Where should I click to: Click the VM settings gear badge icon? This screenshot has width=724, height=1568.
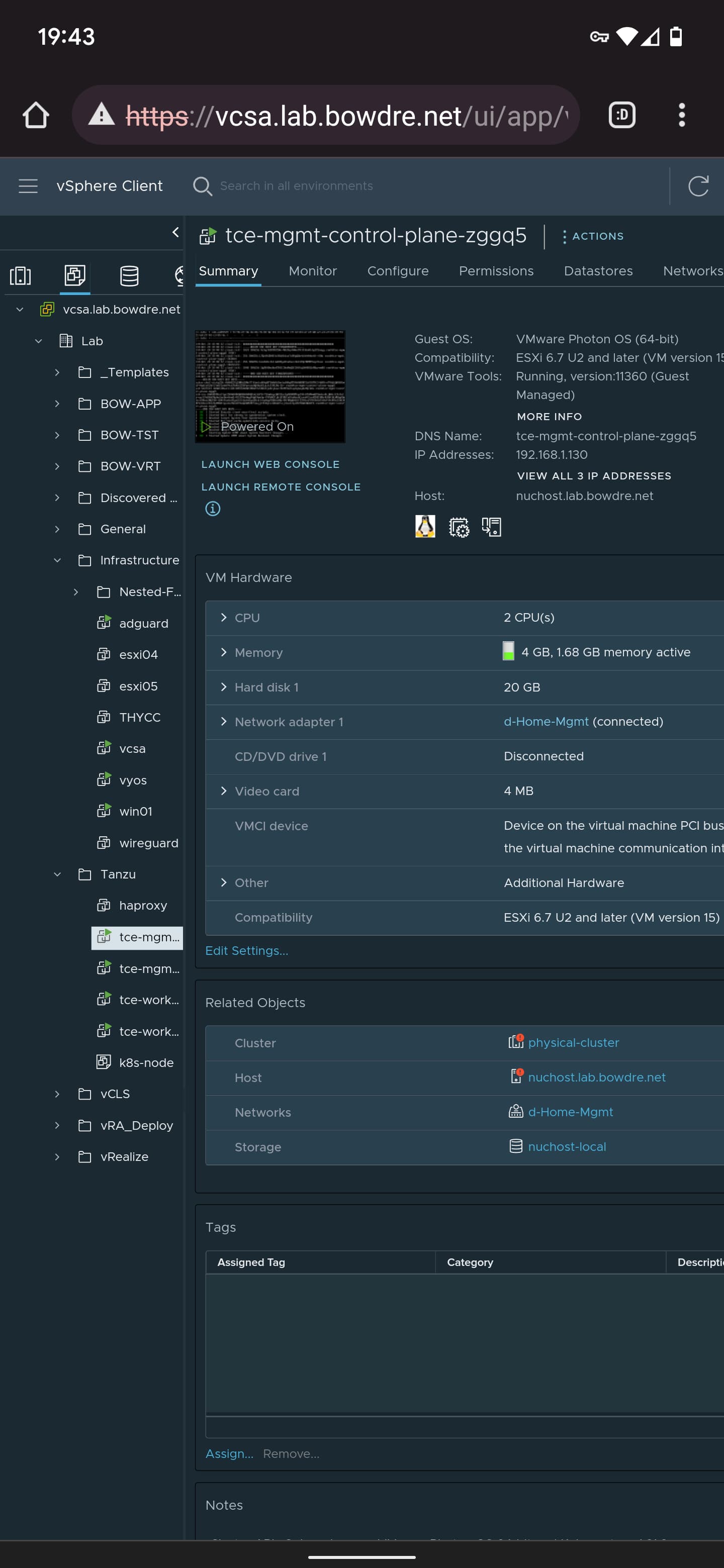(x=459, y=527)
